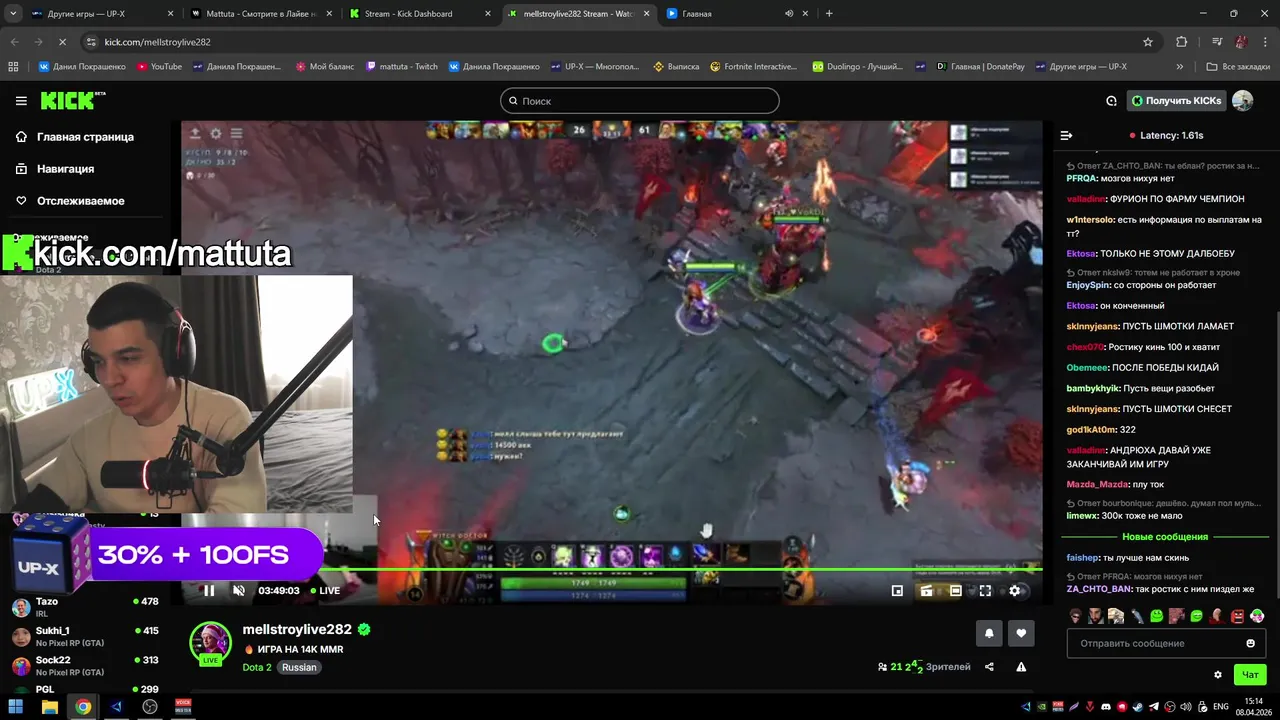Unmute the stream player audio
The height and width of the screenshot is (720, 1280).
(238, 591)
